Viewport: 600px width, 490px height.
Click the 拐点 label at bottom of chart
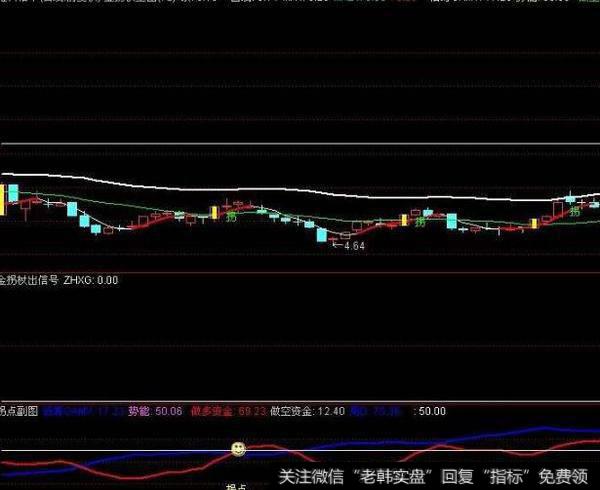click(237, 486)
